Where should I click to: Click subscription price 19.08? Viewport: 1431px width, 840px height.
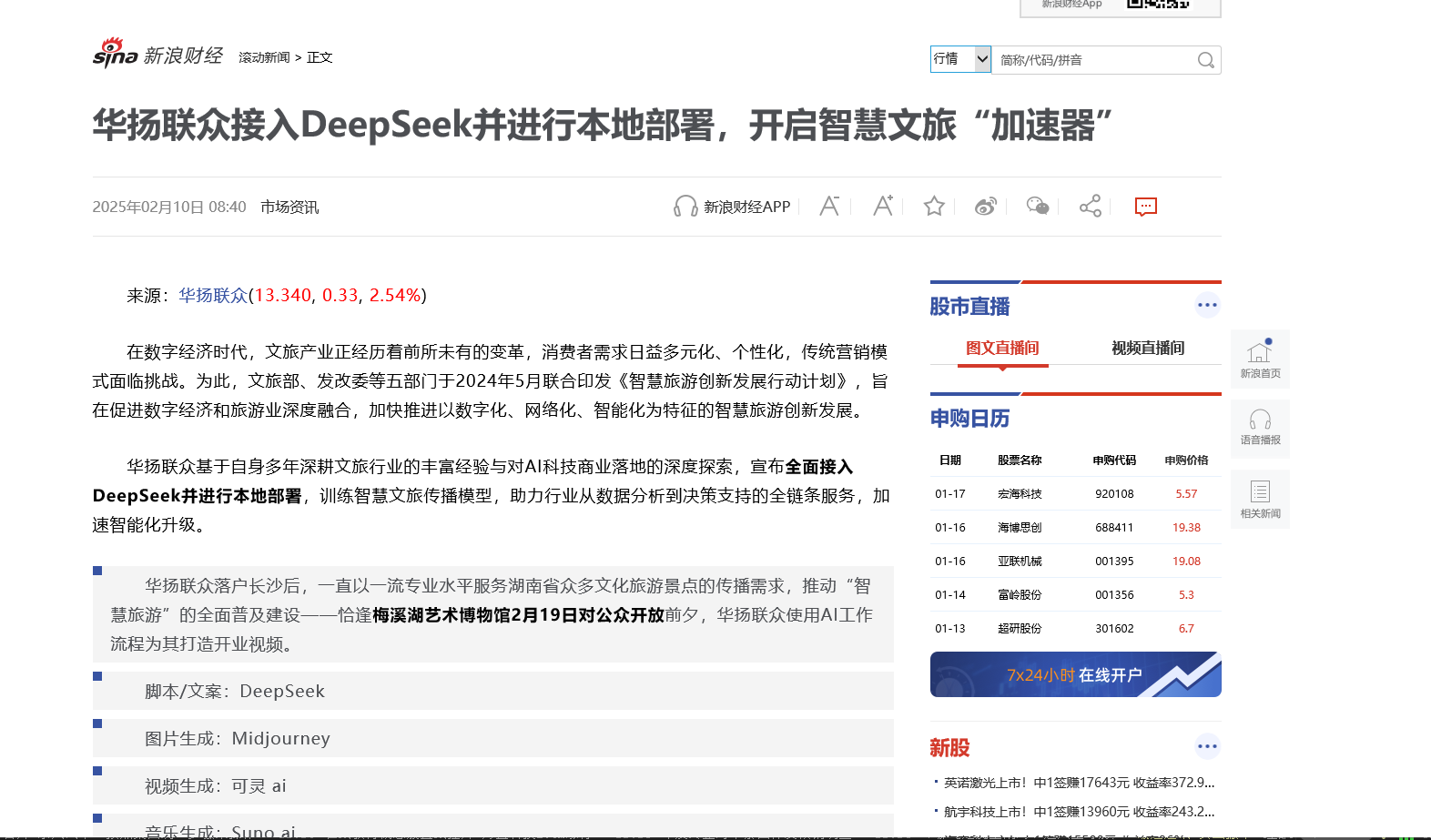1186,562
